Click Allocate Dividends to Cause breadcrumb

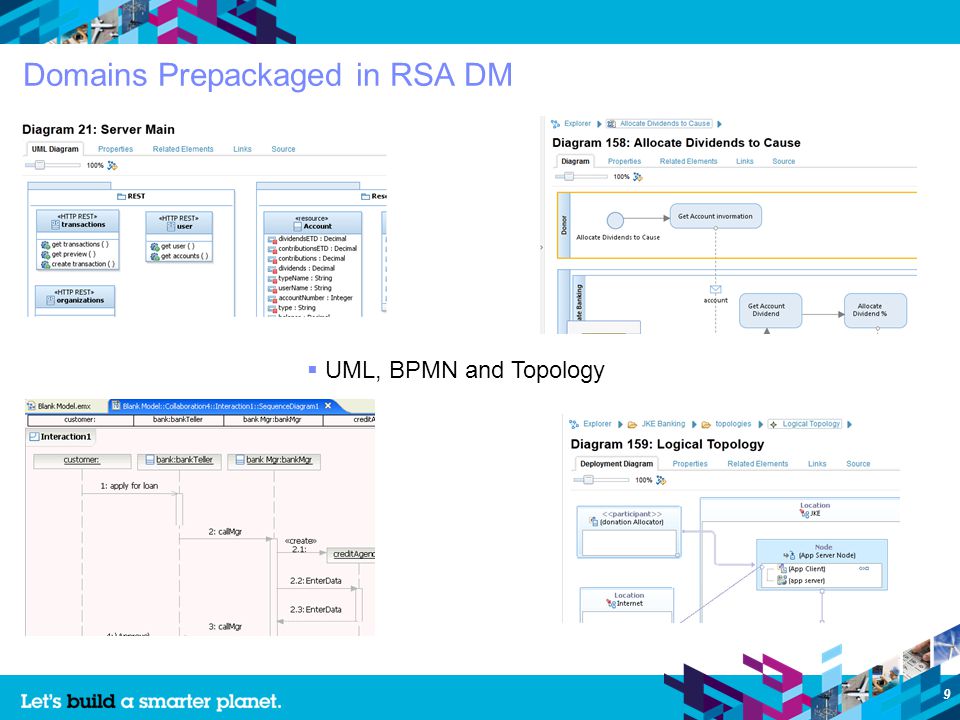(x=659, y=124)
